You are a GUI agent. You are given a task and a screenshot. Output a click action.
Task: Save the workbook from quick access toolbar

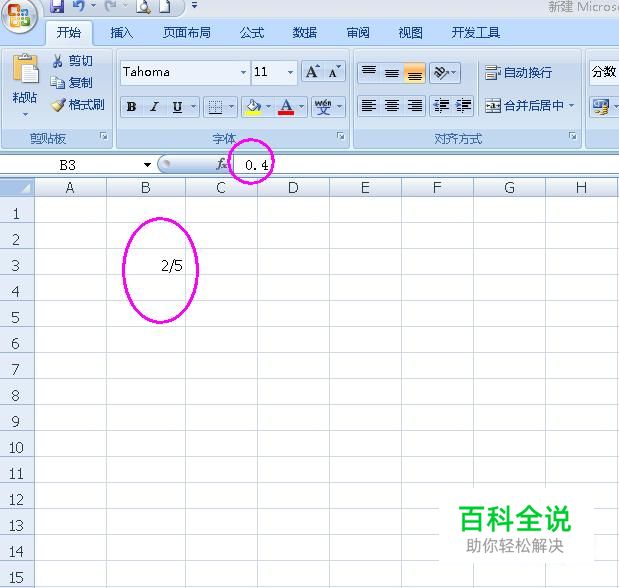57,6
